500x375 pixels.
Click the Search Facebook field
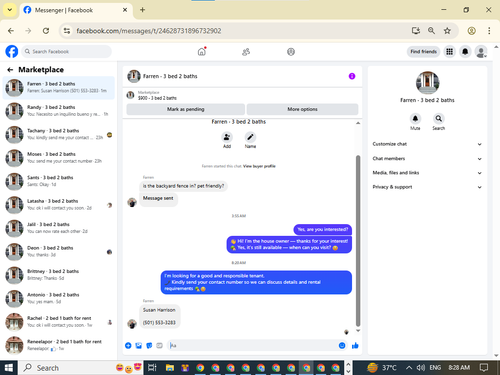coord(67,52)
